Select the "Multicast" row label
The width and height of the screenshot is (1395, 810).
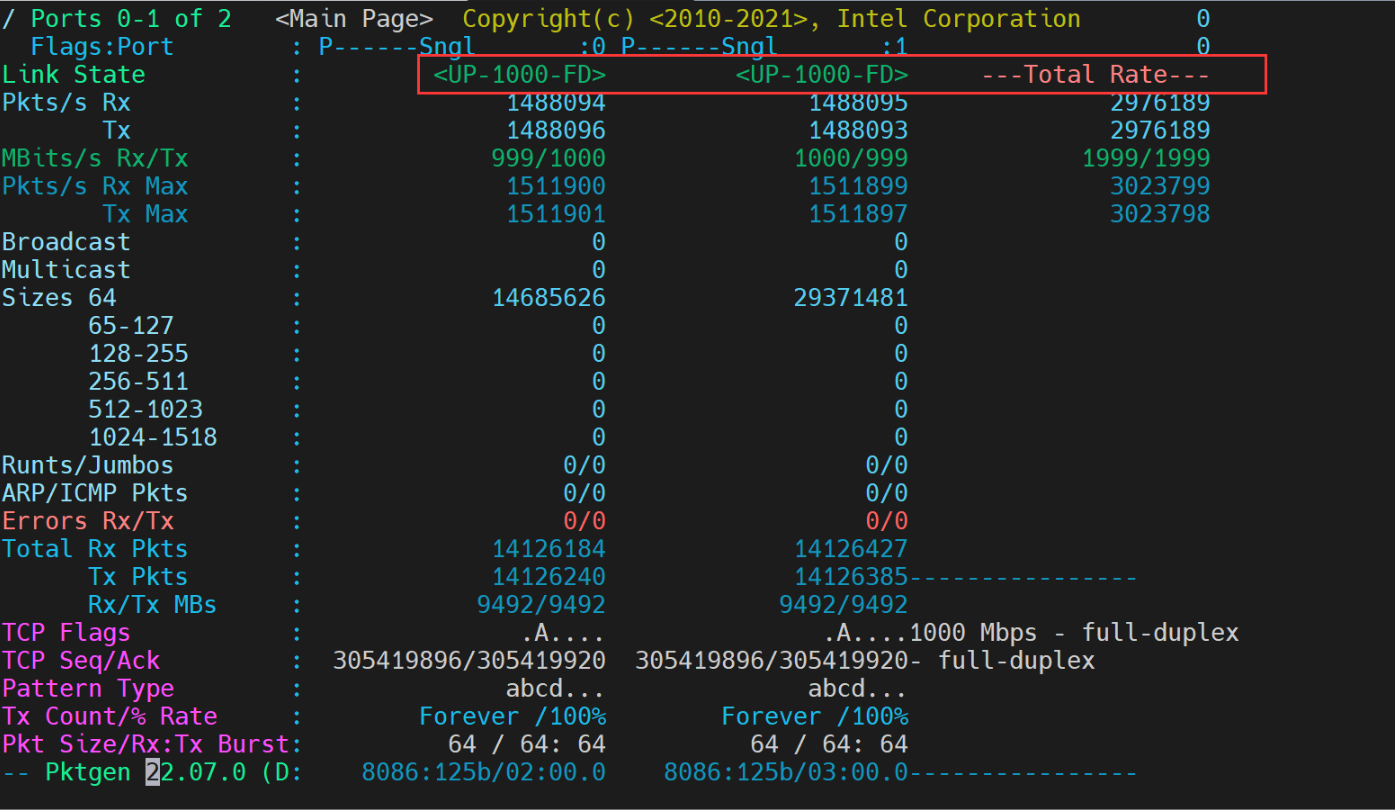coord(66,270)
